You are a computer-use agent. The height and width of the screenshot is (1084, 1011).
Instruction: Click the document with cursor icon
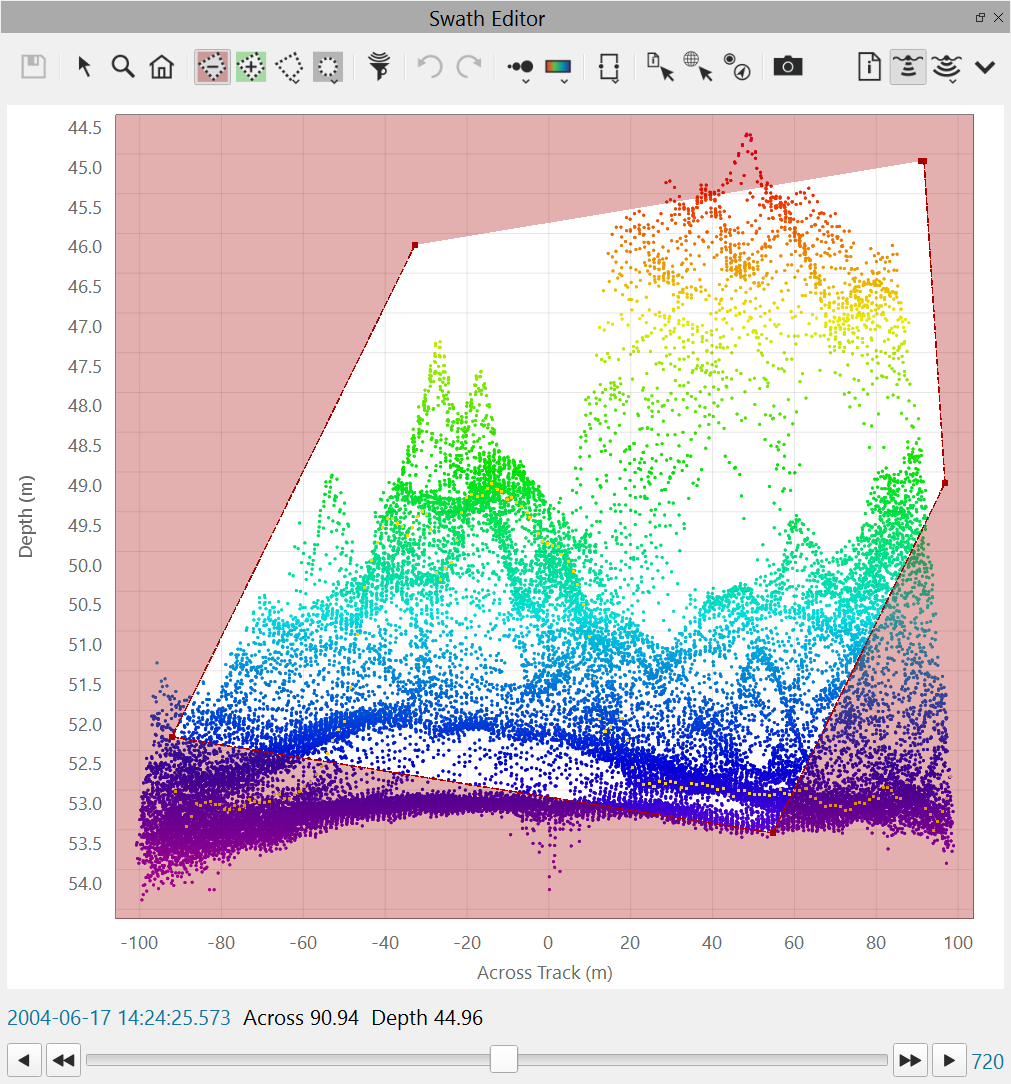coord(660,67)
